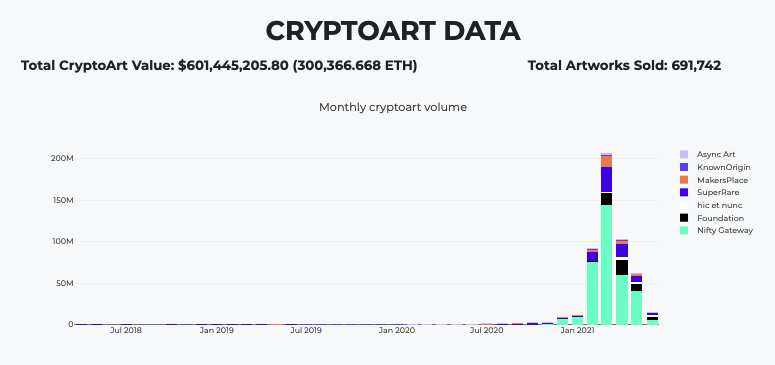Click the Total Artworks Sold text
Viewport: 775px width, 365px height.
click(624, 65)
